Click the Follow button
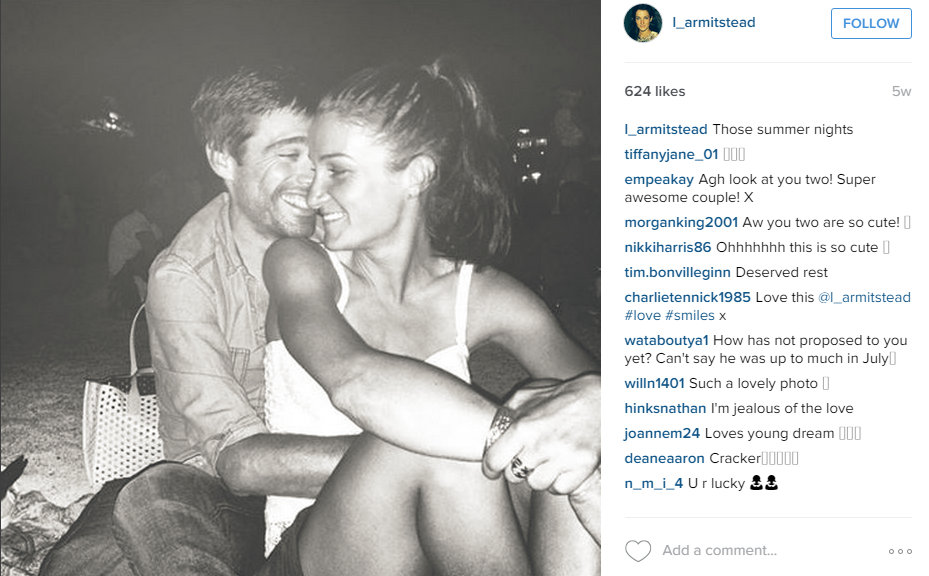Viewport: 929px width, 576px height. click(871, 24)
